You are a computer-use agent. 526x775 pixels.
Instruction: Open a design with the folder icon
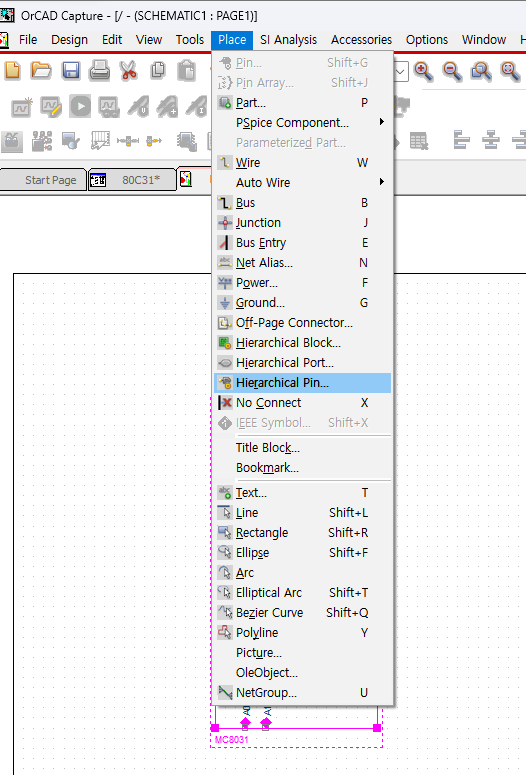pos(41,71)
